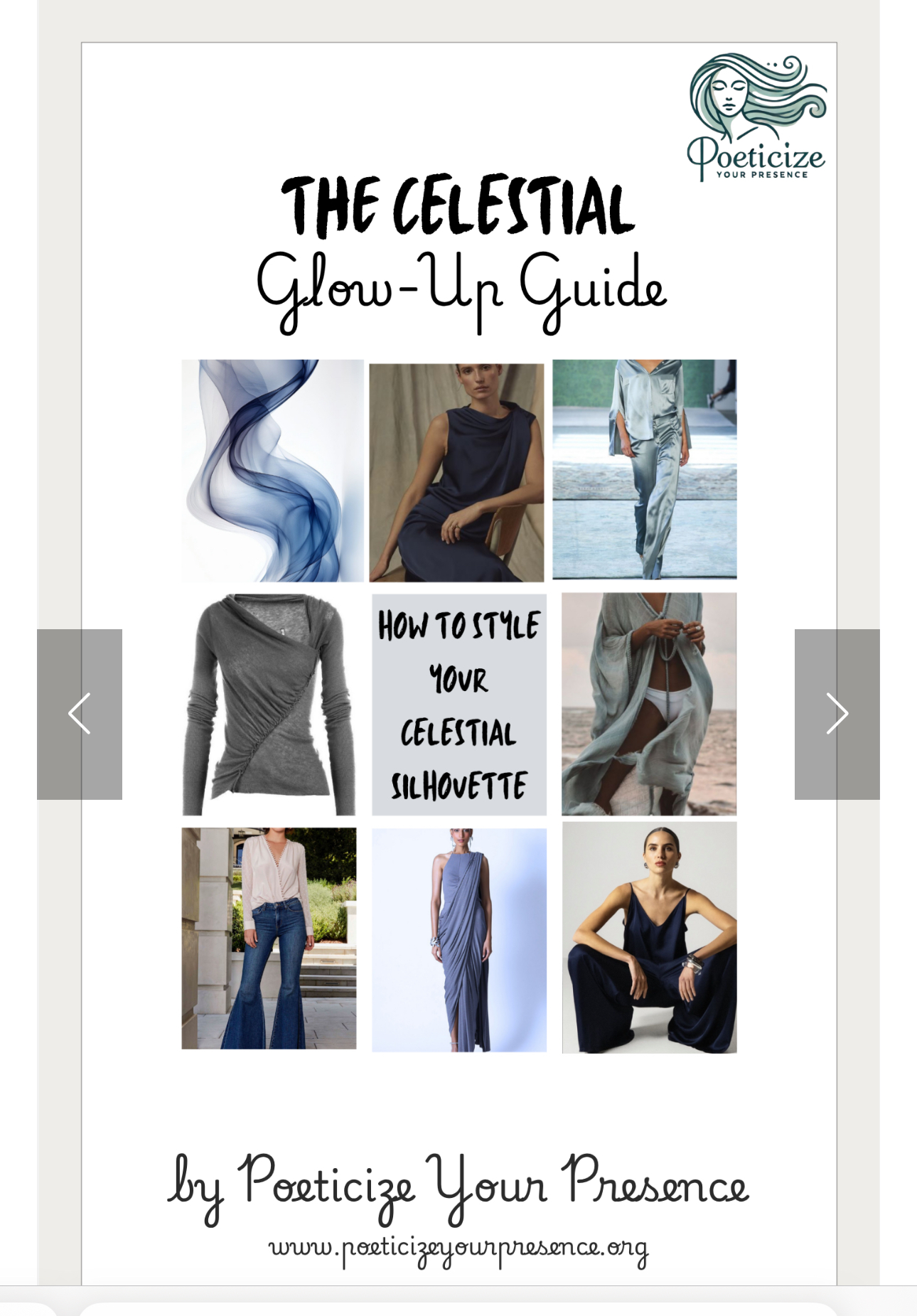Go to the previous slide arrow
The height and width of the screenshot is (1316, 917).
[x=80, y=714]
